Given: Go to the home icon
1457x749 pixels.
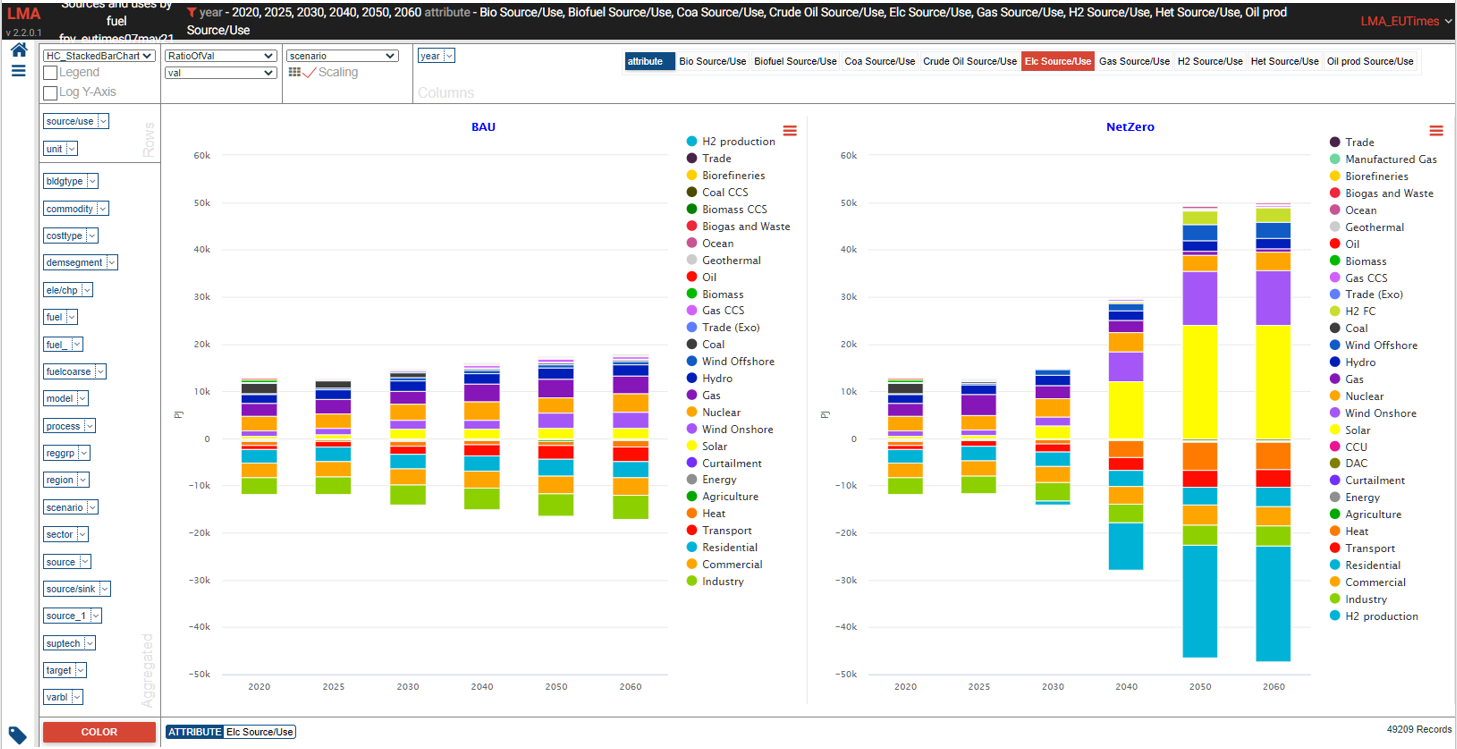Looking at the screenshot, I should pyautogui.click(x=18, y=50).
